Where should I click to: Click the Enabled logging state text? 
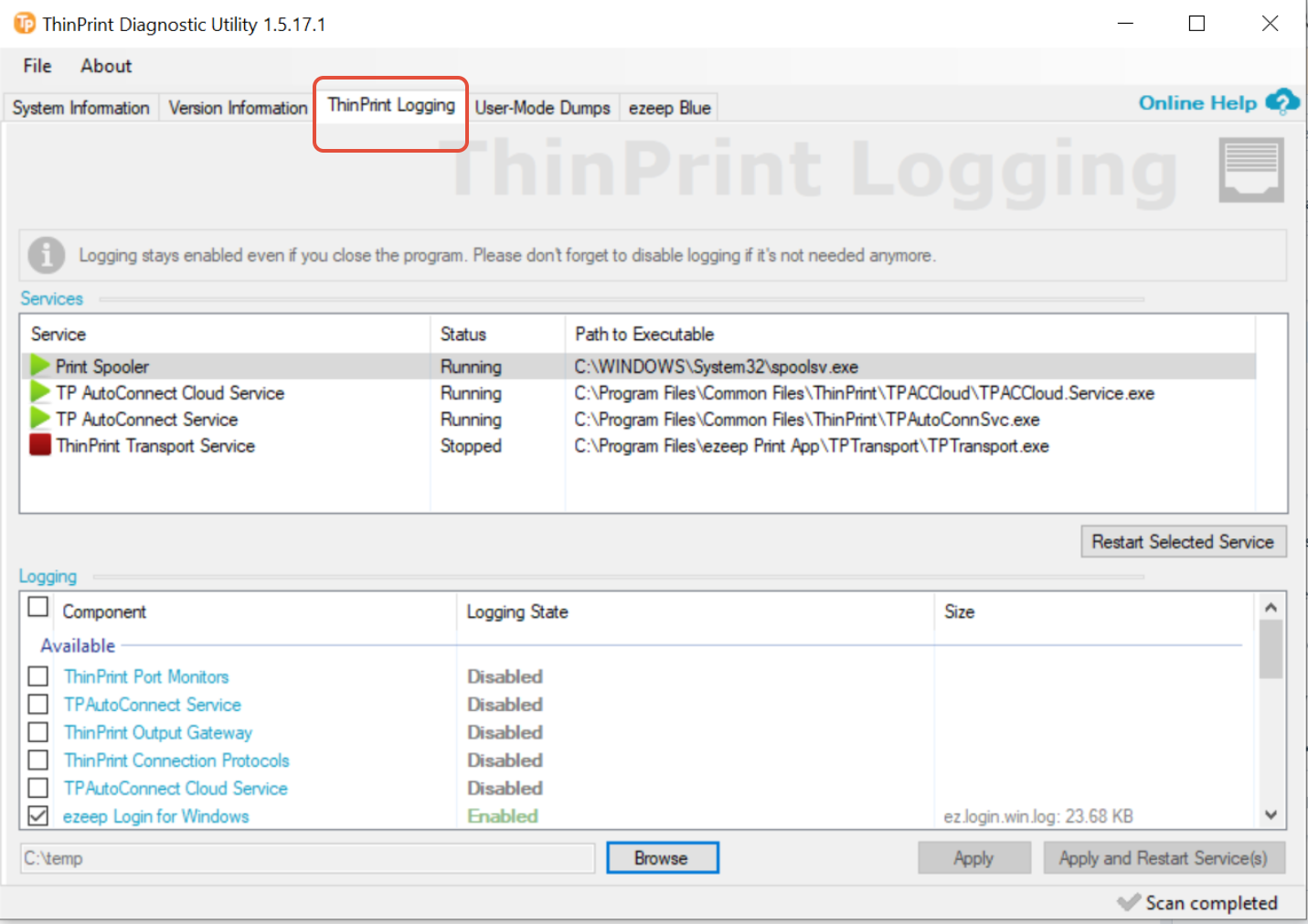click(x=503, y=816)
